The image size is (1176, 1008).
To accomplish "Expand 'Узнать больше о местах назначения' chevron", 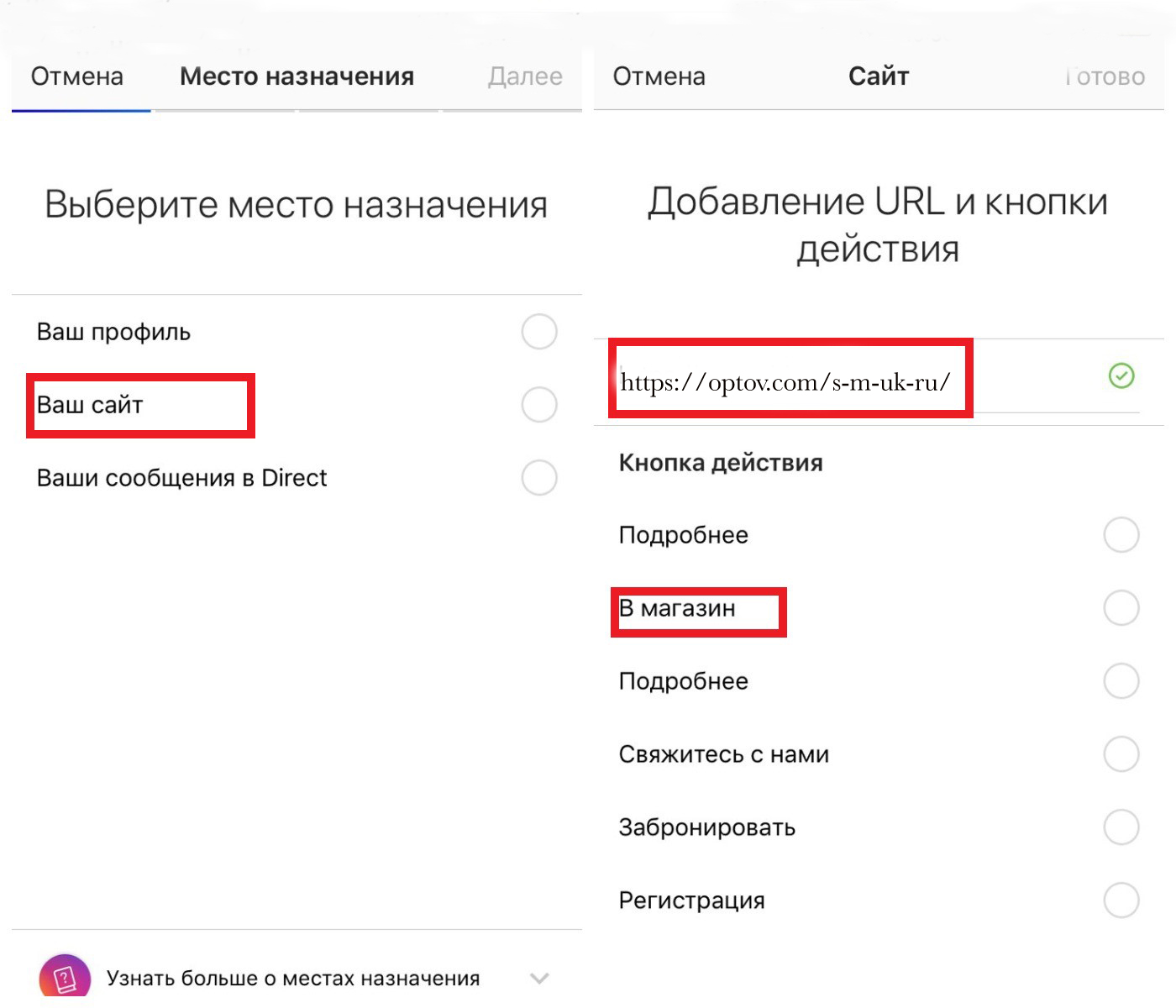I will coord(540,979).
